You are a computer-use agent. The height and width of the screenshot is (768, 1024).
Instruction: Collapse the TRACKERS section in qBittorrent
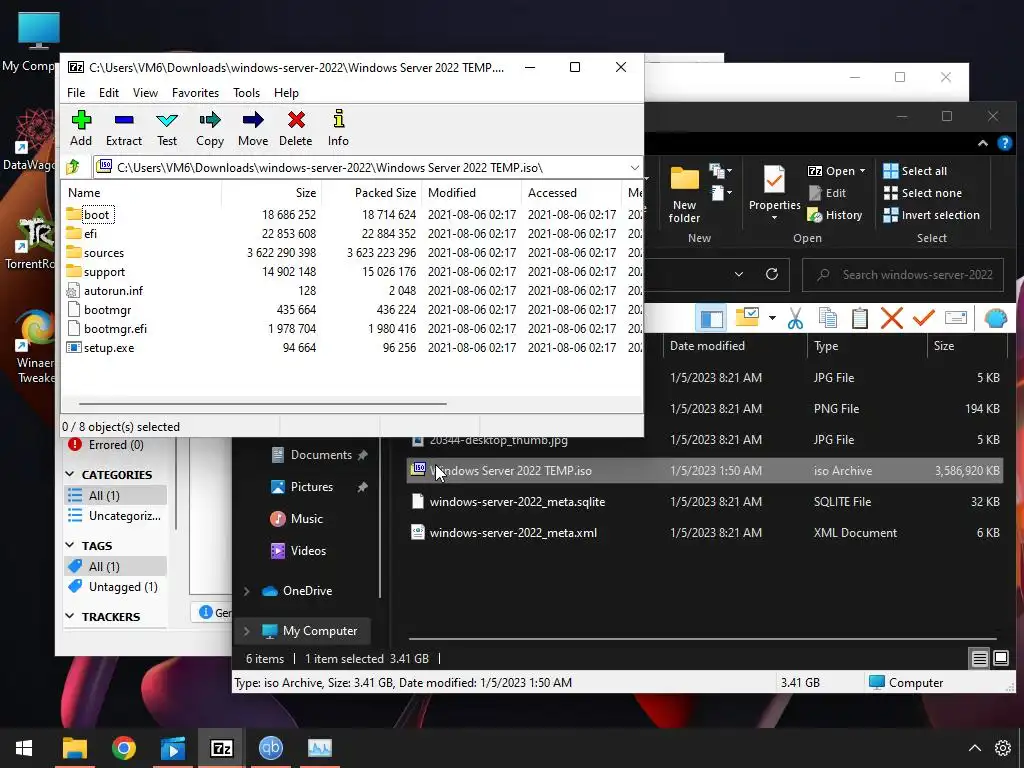(x=71, y=616)
